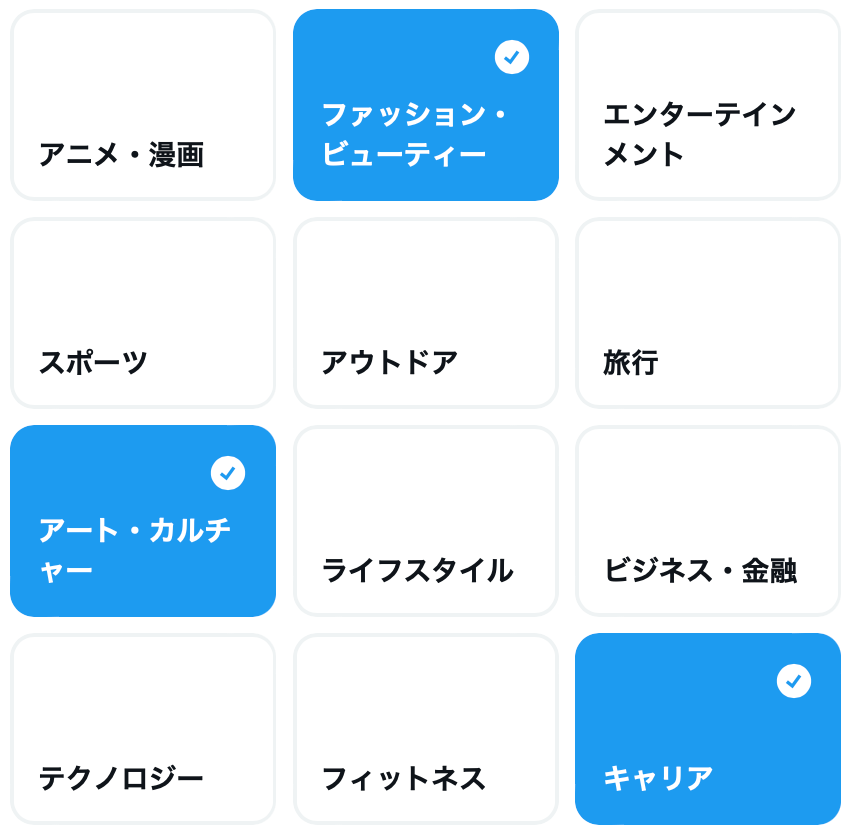This screenshot has width=854, height=837.
Task: Select the スポーツ interest card
Action: point(143,313)
